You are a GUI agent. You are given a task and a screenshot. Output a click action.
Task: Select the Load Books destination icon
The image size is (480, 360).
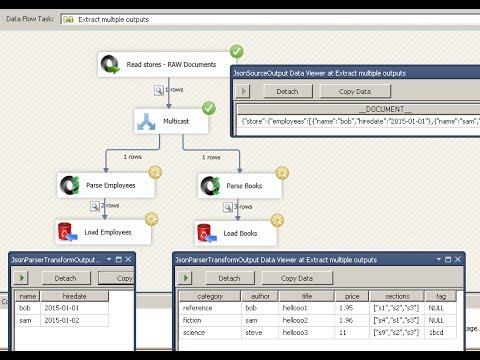(x=207, y=233)
